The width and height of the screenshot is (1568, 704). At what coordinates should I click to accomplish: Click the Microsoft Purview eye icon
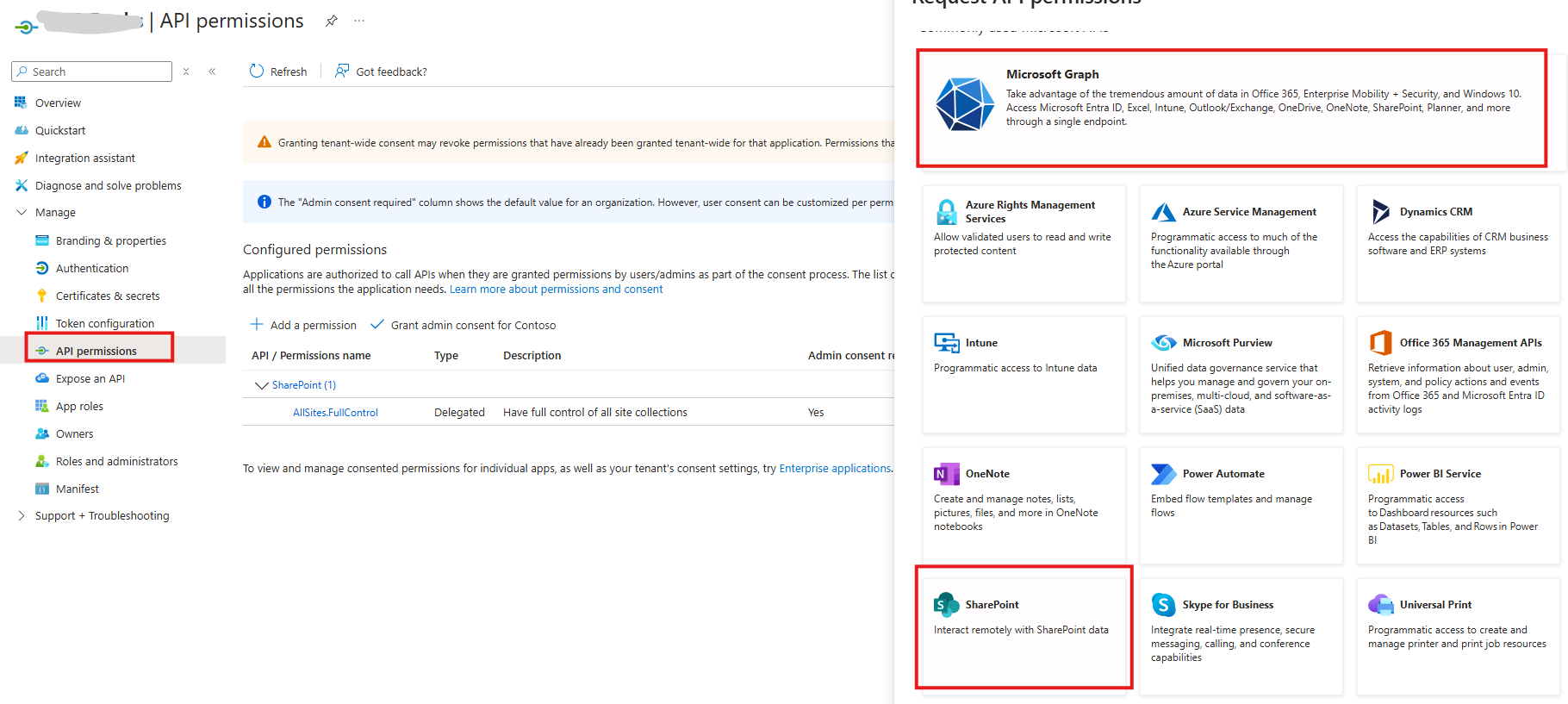(x=1163, y=343)
